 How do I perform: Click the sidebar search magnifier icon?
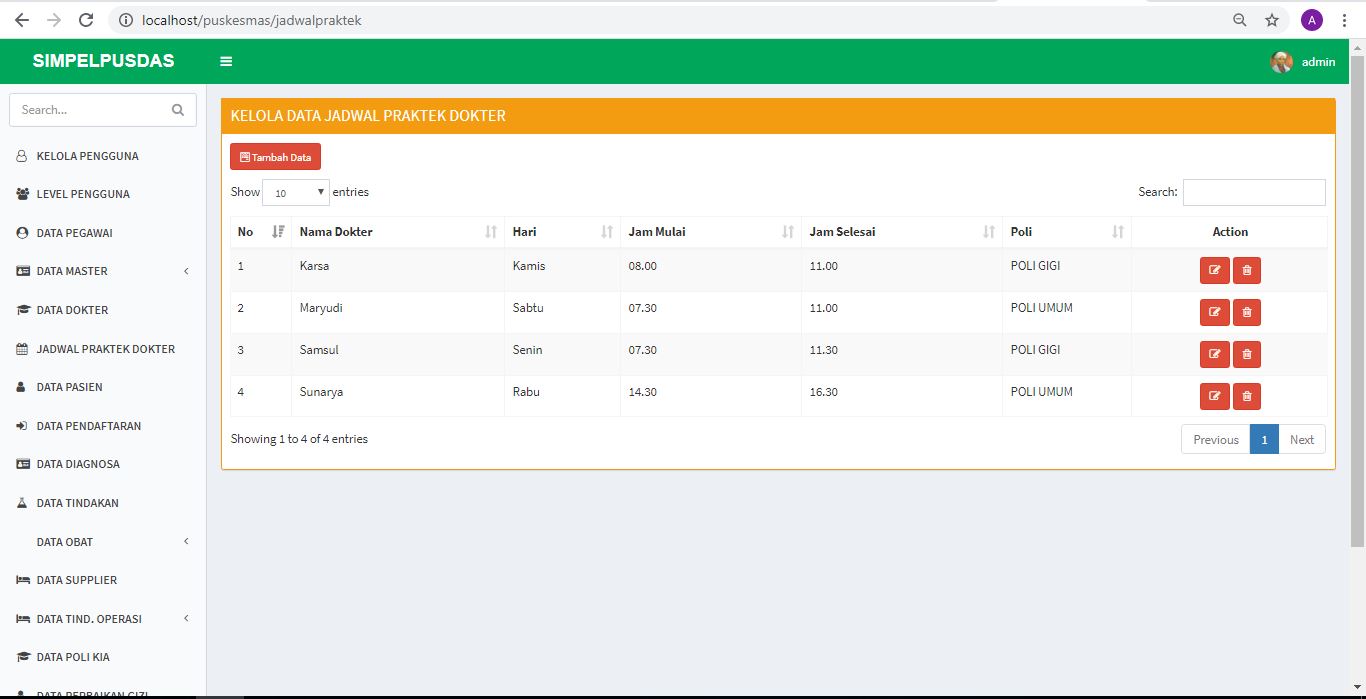tap(178, 110)
